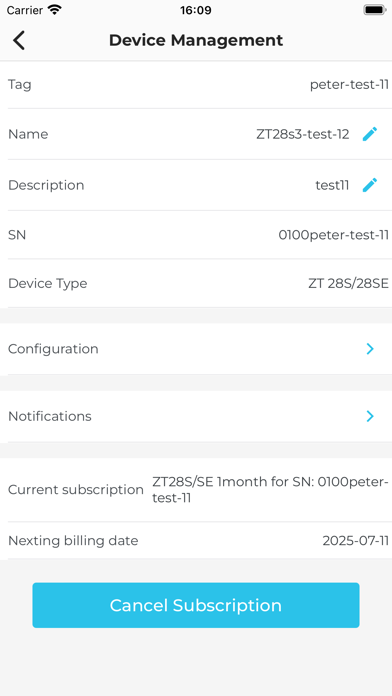Select the Tag value peter-test-11
The height and width of the screenshot is (696, 392).
tap(349, 84)
